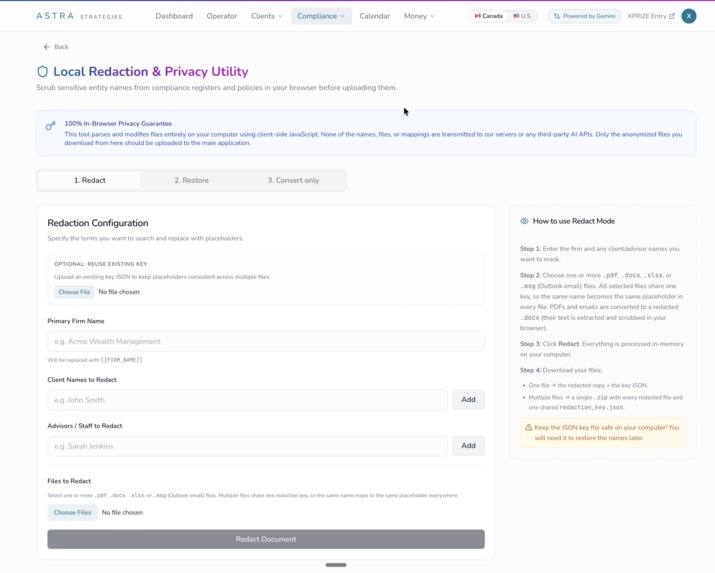
Task: Add the client name to redact
Action: (x=468, y=400)
